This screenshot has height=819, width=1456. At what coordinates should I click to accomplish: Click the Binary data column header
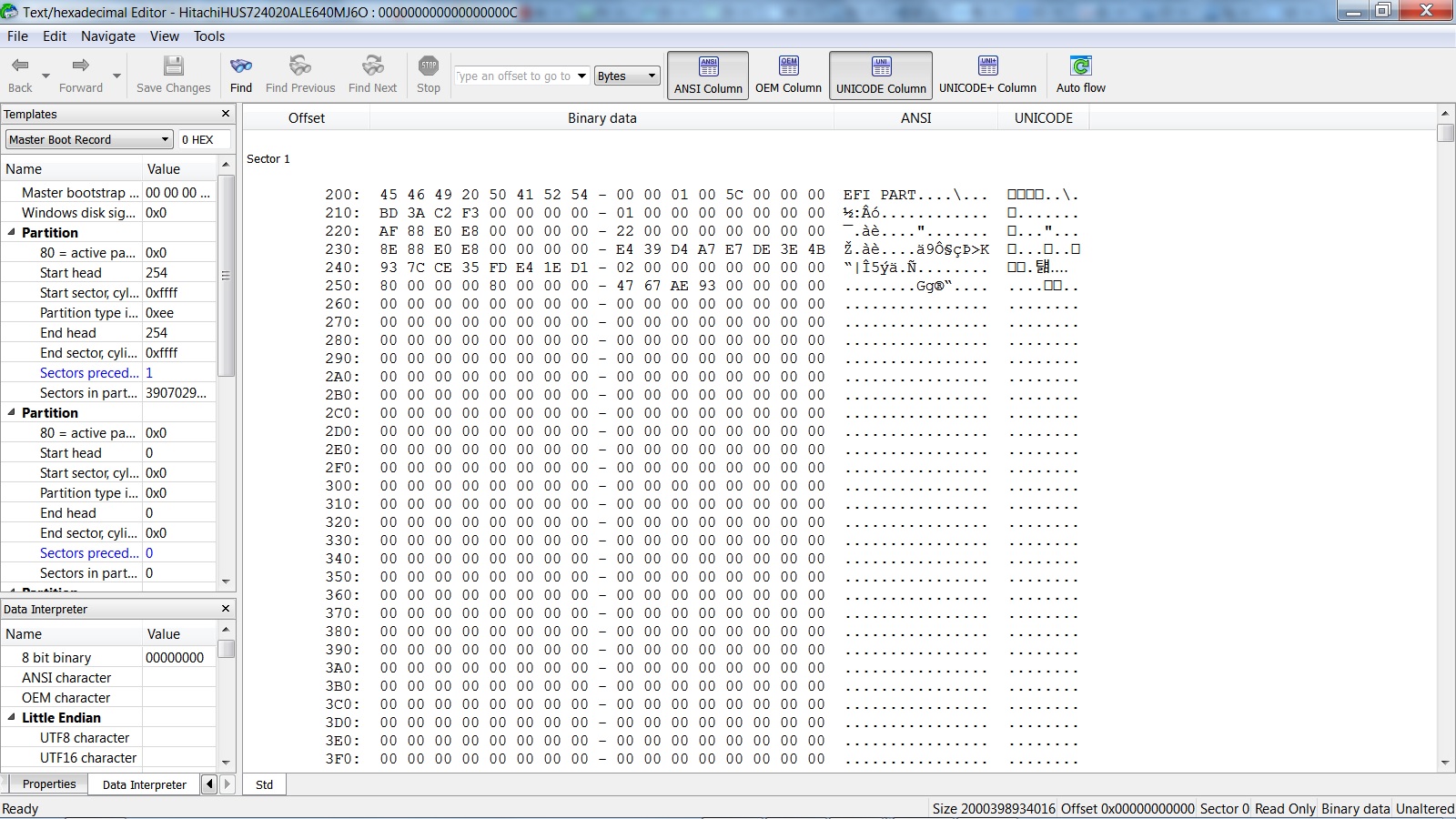pos(602,117)
